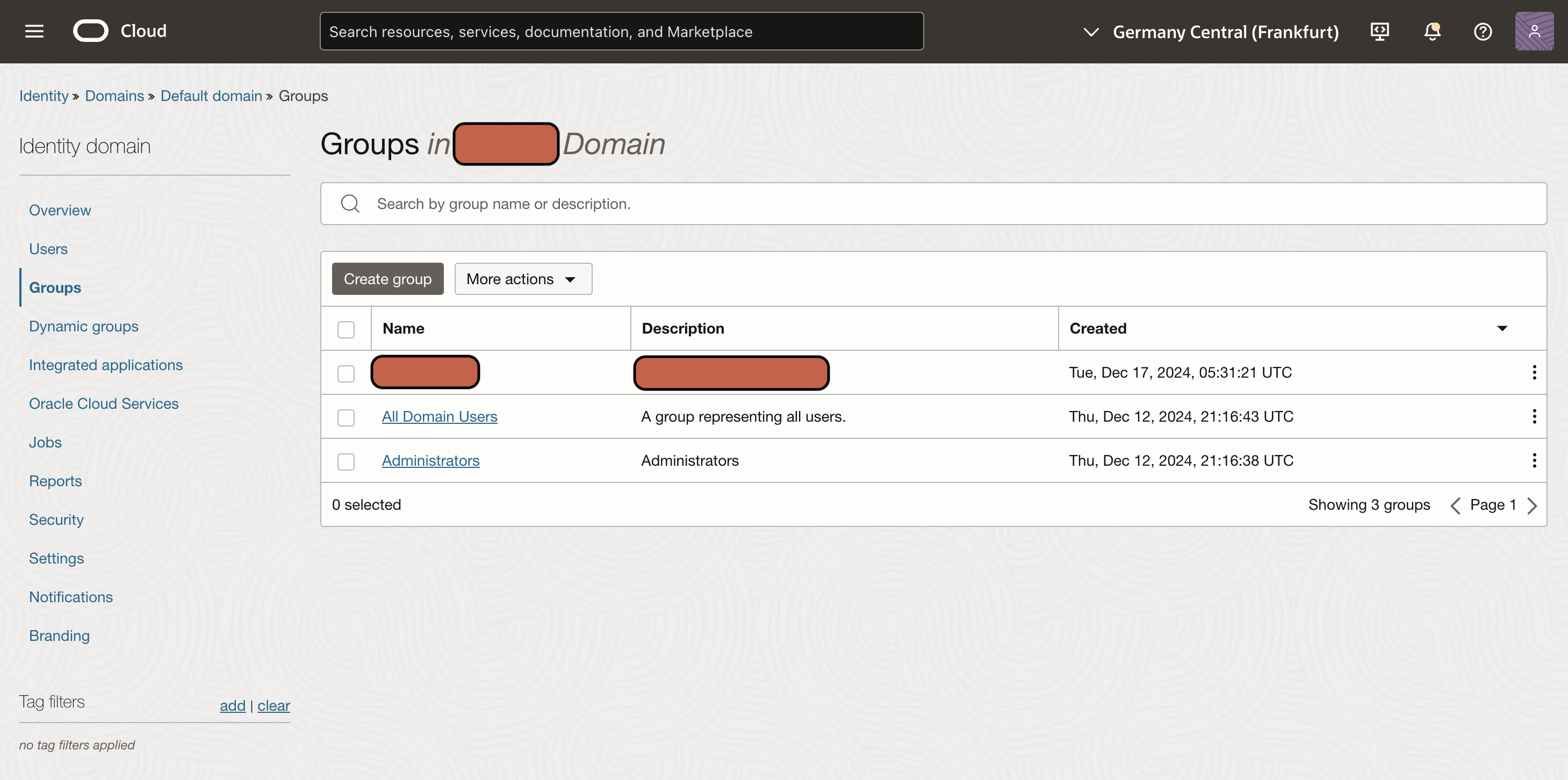Click the '0 selected' status text

point(366,504)
